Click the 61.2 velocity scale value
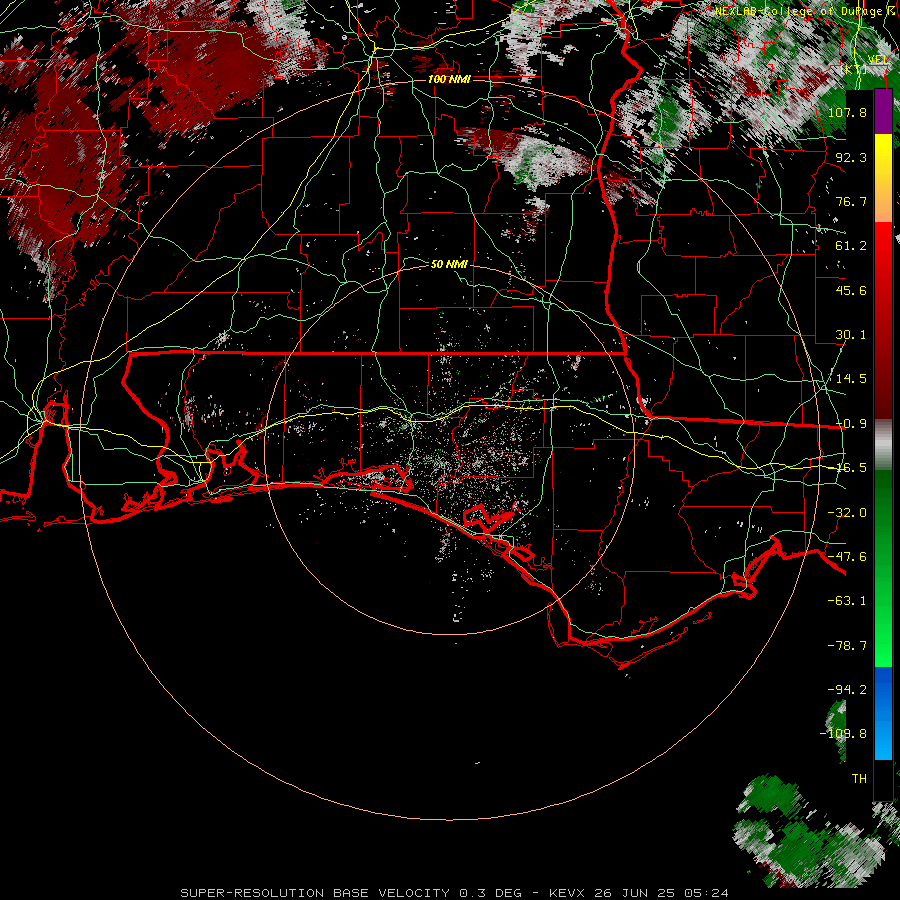Image resolution: width=900 pixels, height=900 pixels. tap(851, 246)
